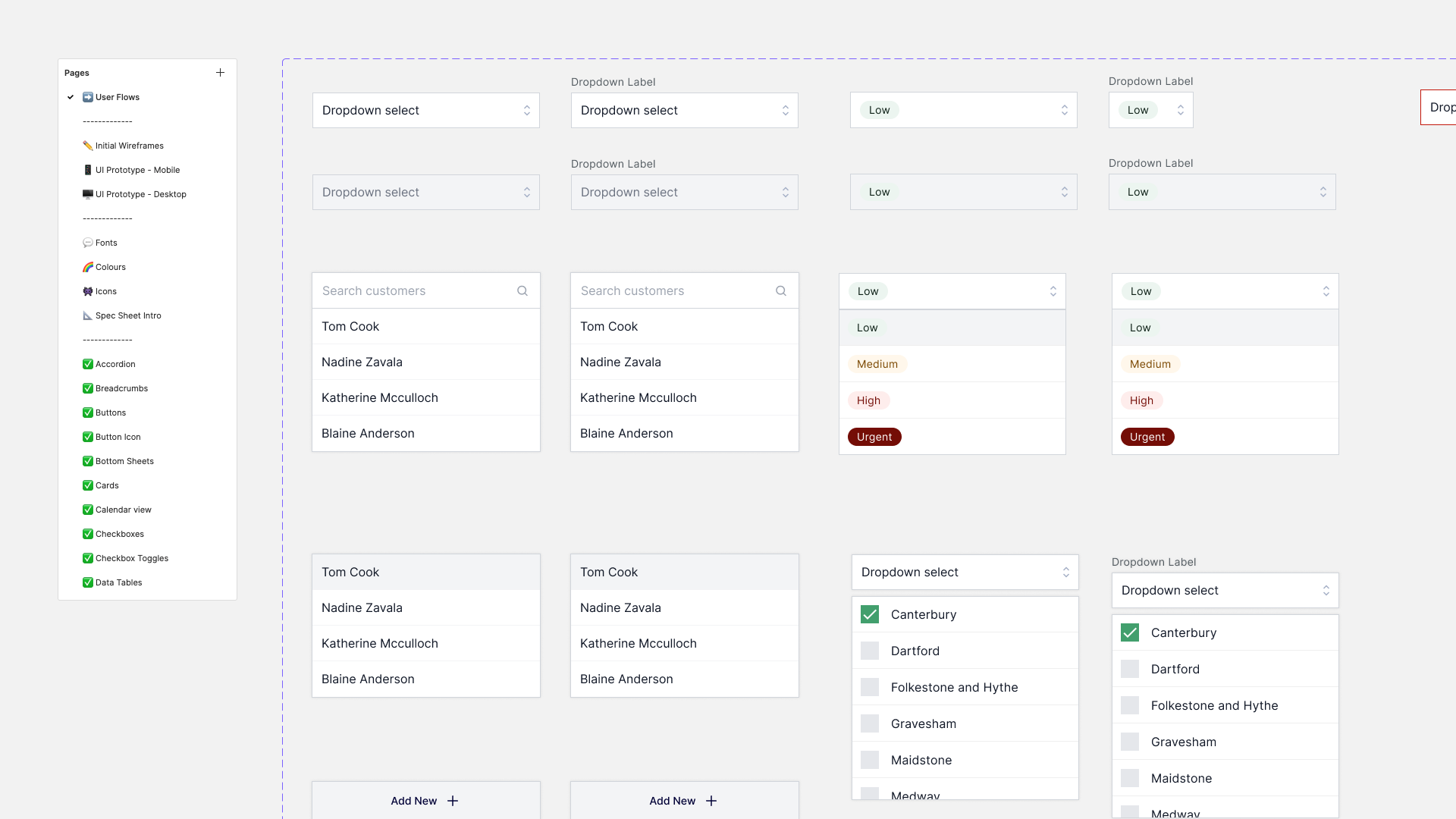Select Nadine Zavala in lower second-column list
Viewport: 1456px width, 819px height.
click(x=685, y=607)
